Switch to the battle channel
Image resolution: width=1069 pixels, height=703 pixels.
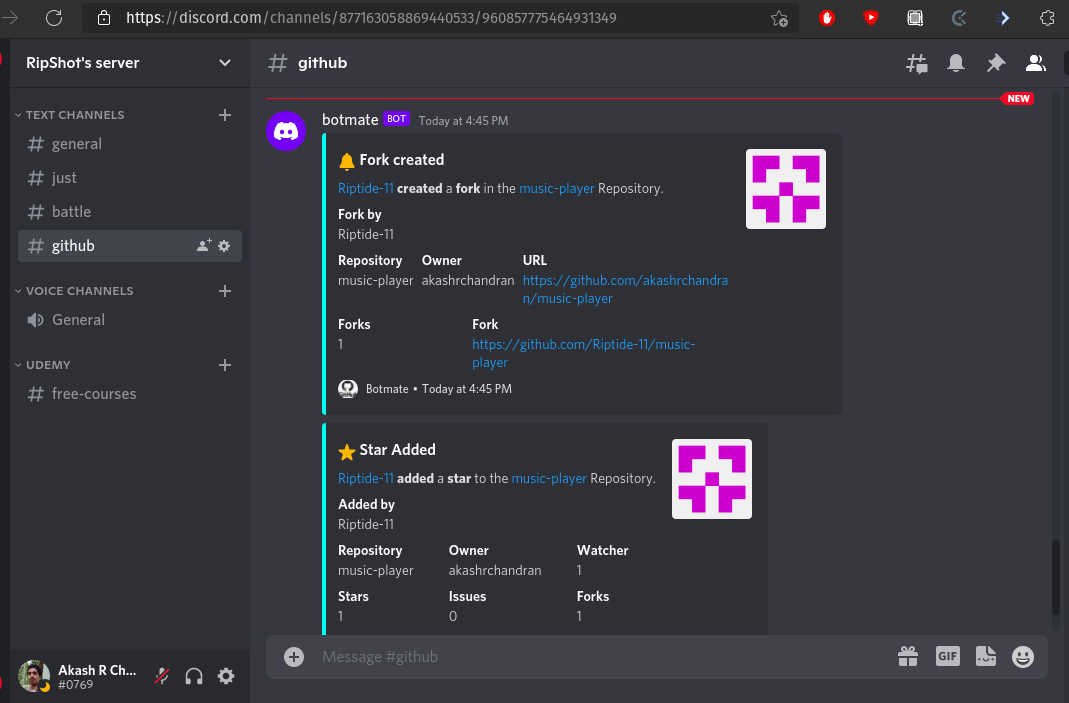coord(130,212)
